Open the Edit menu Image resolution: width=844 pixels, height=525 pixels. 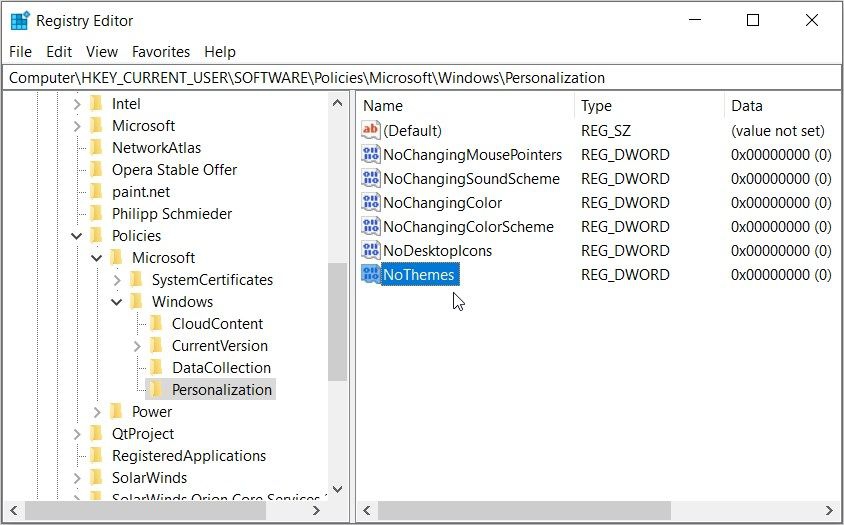(x=59, y=52)
